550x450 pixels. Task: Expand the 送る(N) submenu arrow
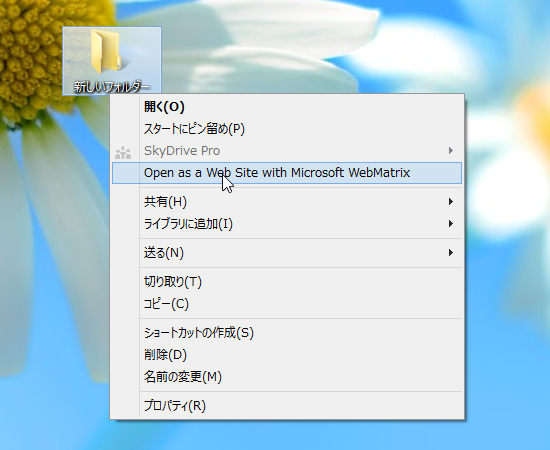pyautogui.click(x=451, y=253)
